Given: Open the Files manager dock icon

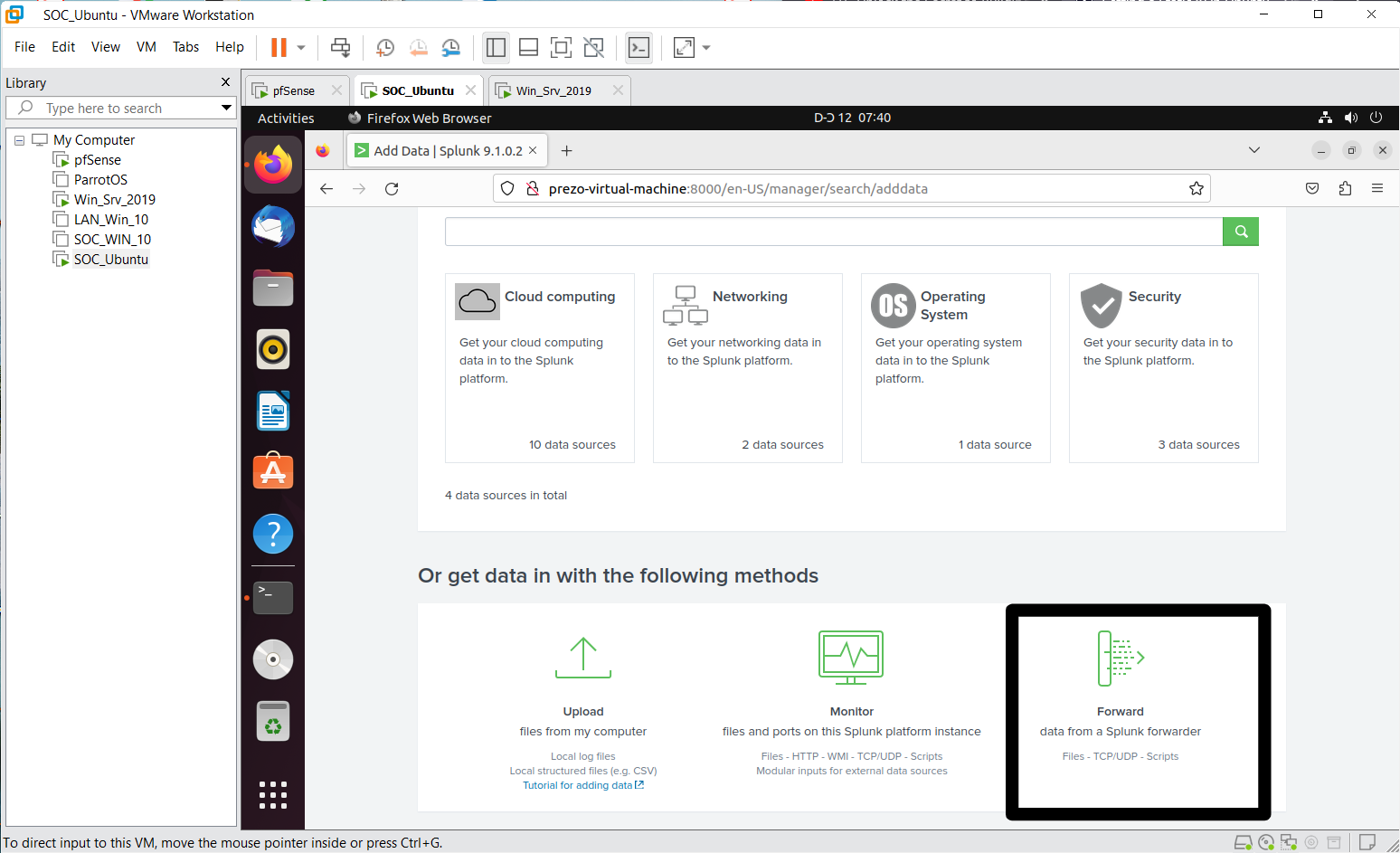Looking at the screenshot, I should 273,289.
